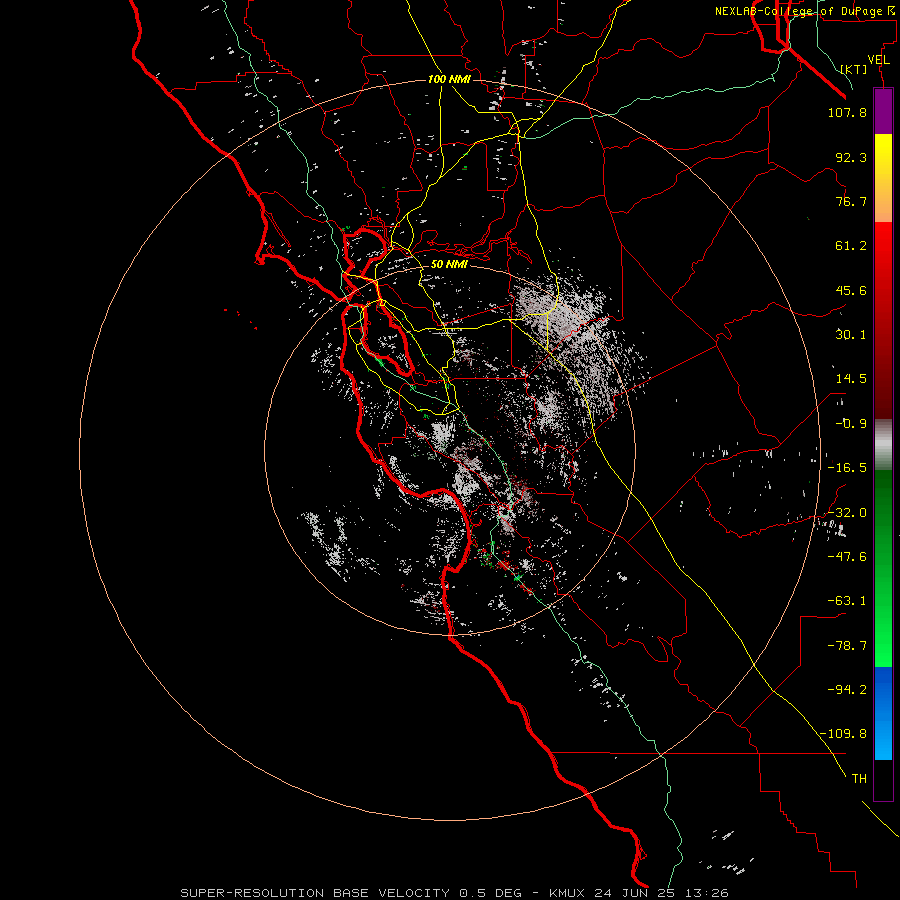Click the VEL heading above the color scale
Viewport: 900px width, 900px height.
[878, 60]
